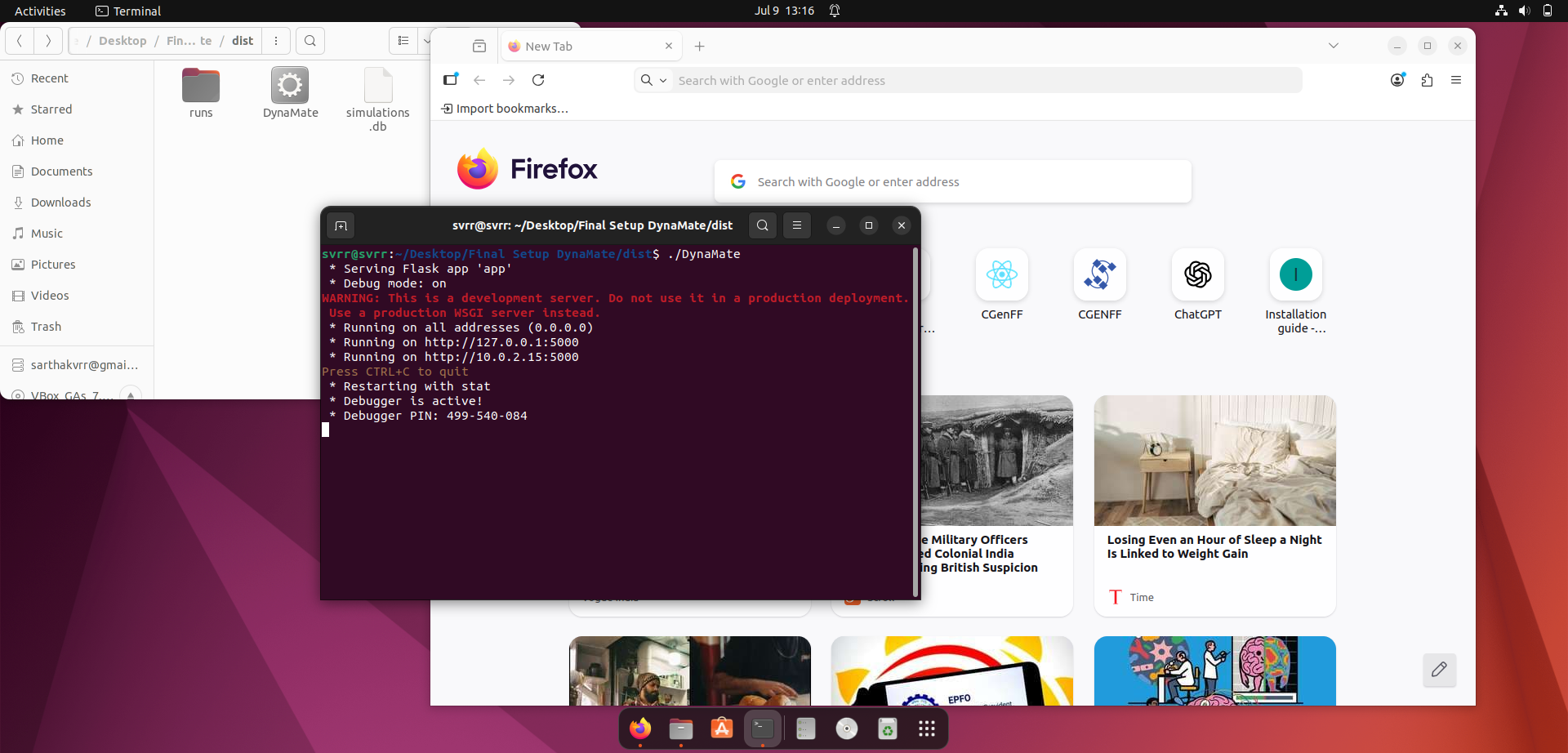The width and height of the screenshot is (1568, 753).
Task: Launch Firefox from the dock
Action: [x=640, y=728]
